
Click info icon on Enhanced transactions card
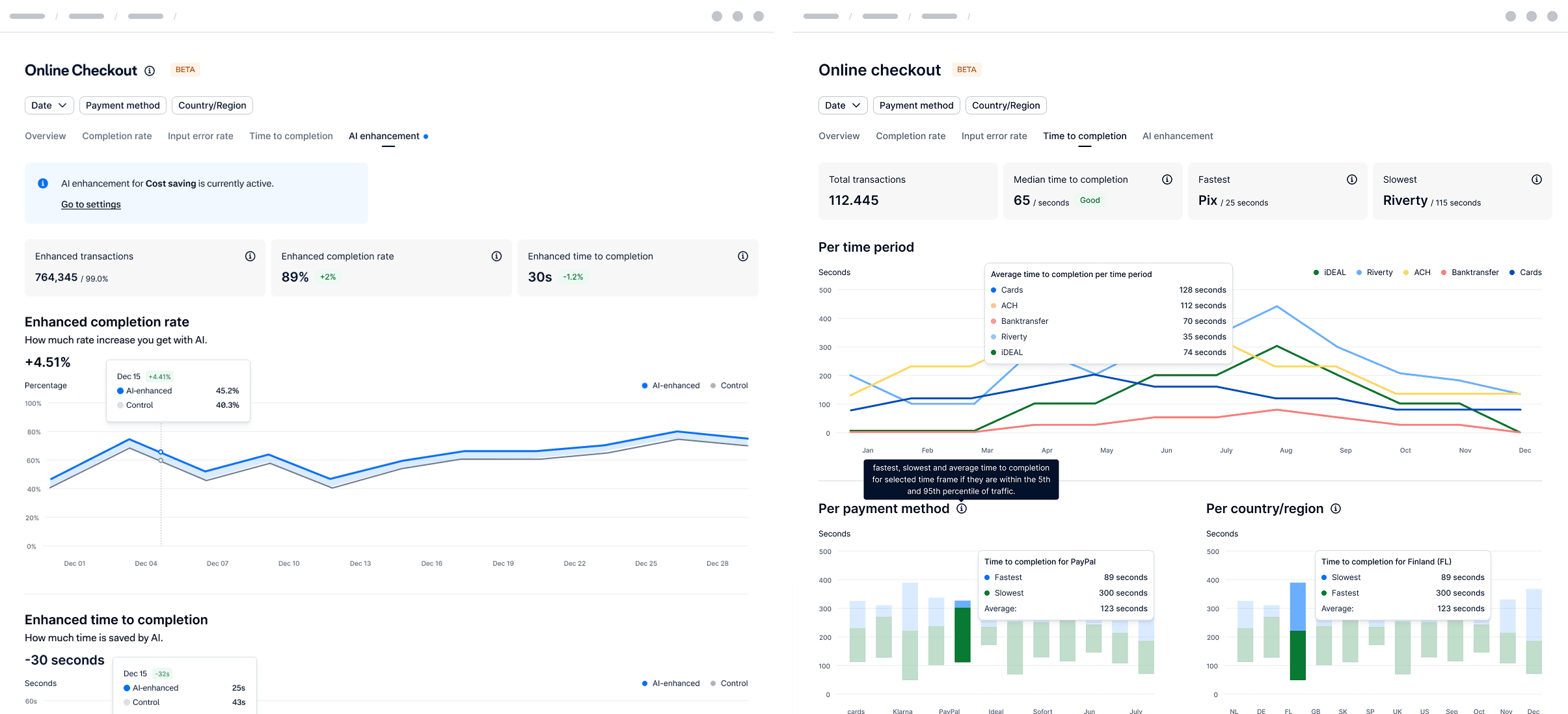tap(250, 256)
